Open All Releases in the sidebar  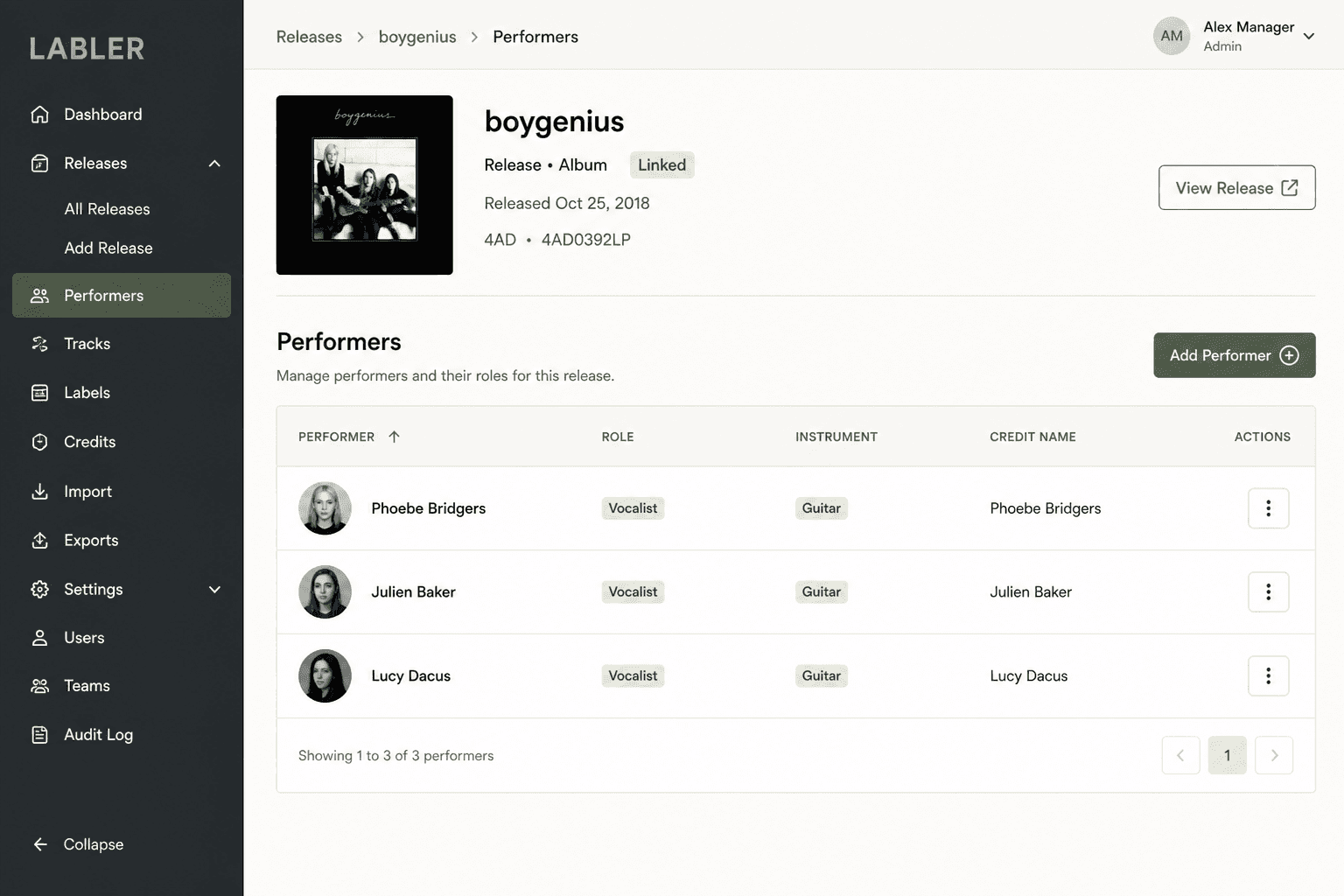[x=107, y=209]
